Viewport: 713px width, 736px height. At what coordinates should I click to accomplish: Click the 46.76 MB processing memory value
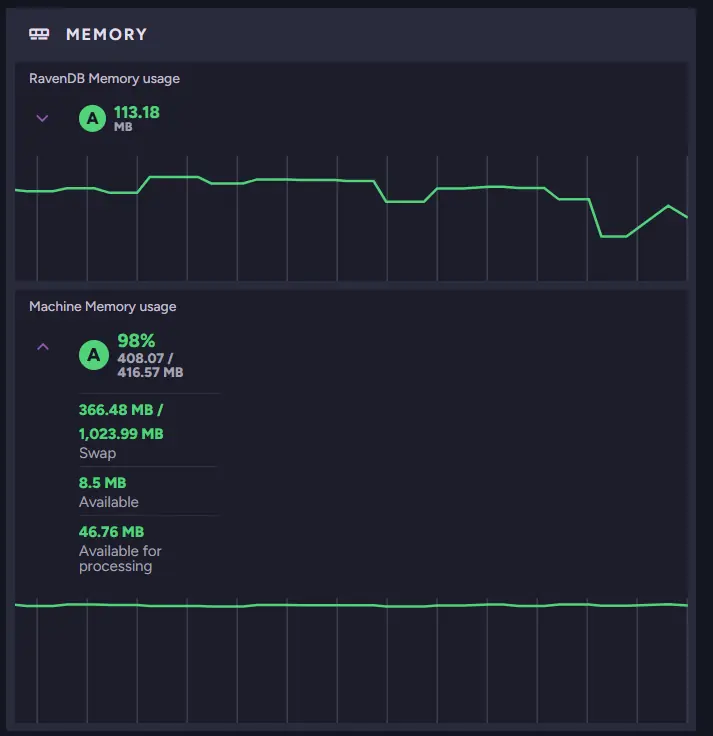coord(111,532)
